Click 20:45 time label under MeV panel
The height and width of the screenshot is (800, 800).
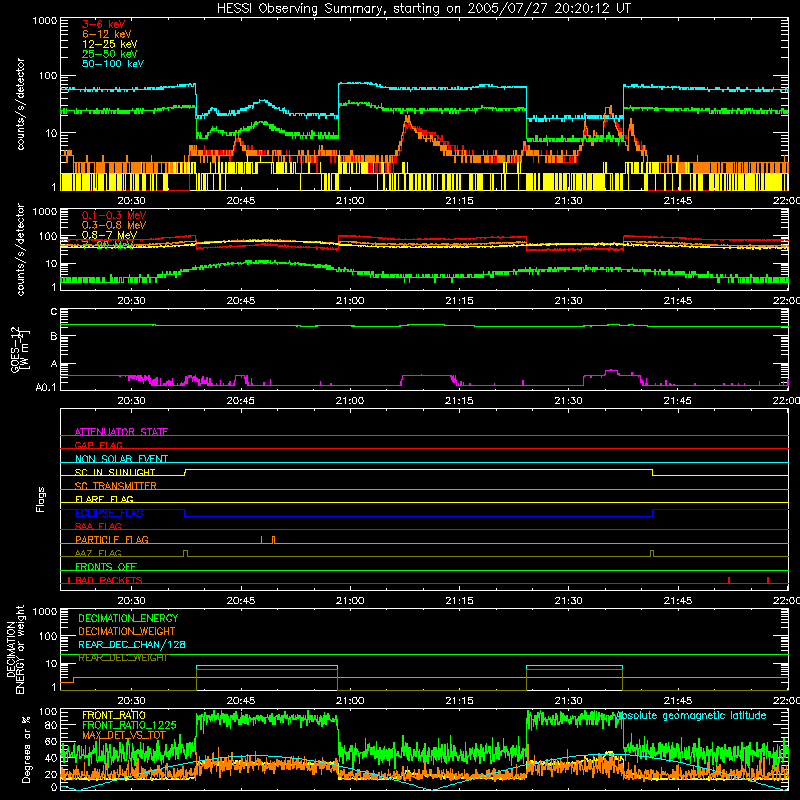coord(241,301)
